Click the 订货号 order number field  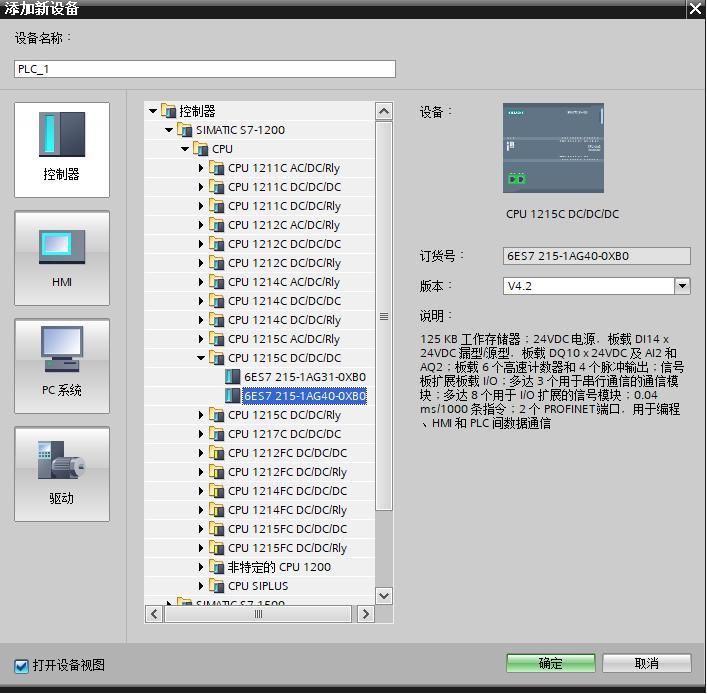[597, 256]
